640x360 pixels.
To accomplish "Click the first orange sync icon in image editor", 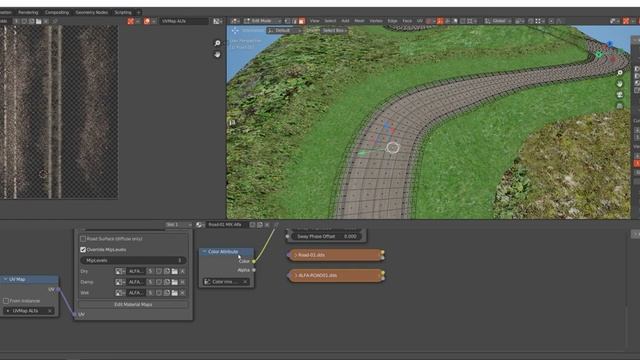I will tap(131, 21).
